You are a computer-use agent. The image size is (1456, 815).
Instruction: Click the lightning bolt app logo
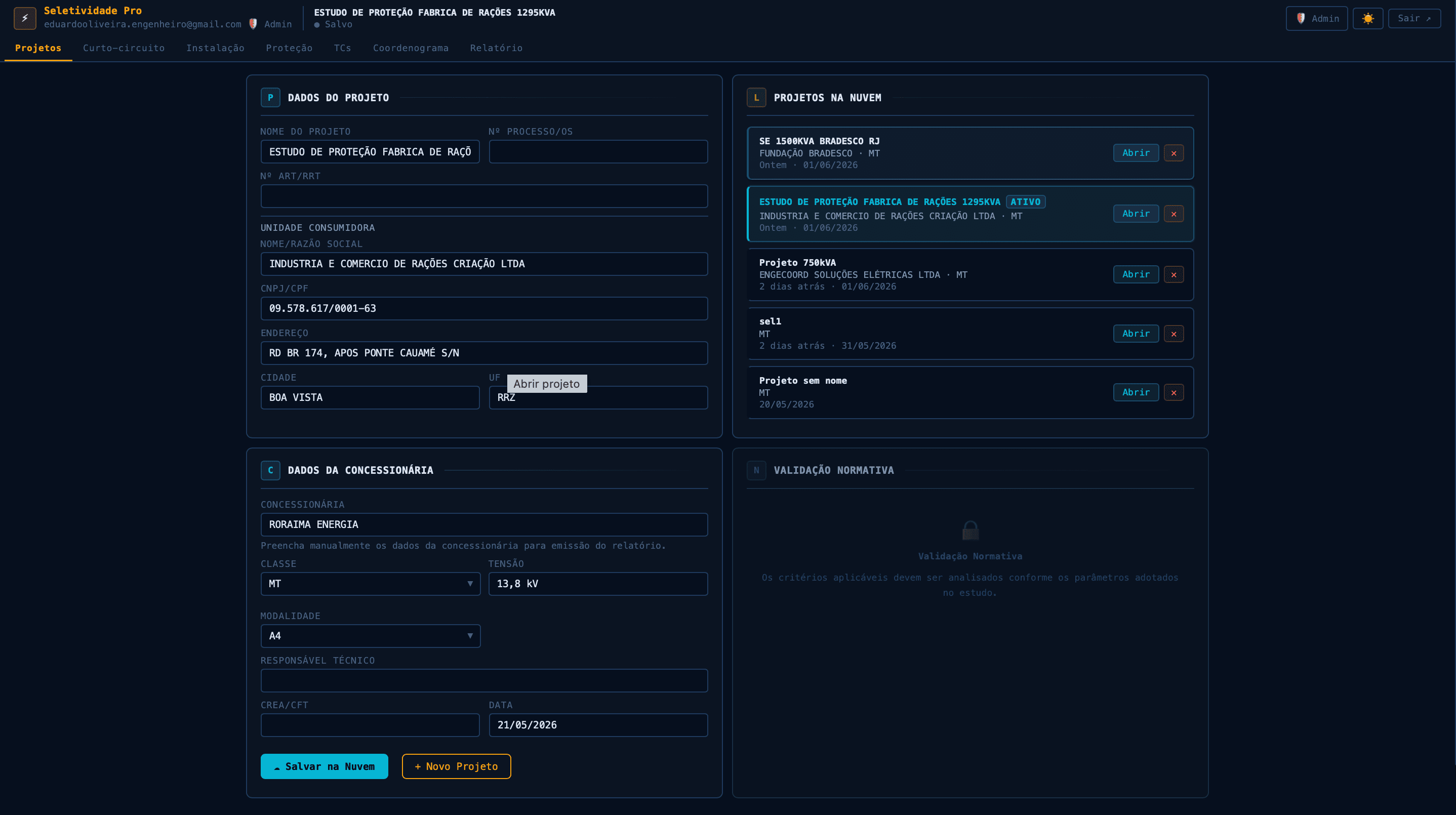click(25, 18)
